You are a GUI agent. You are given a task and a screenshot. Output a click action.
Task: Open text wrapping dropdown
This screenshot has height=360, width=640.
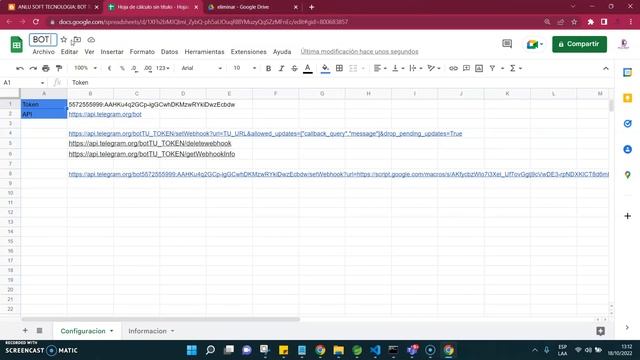[416, 69]
